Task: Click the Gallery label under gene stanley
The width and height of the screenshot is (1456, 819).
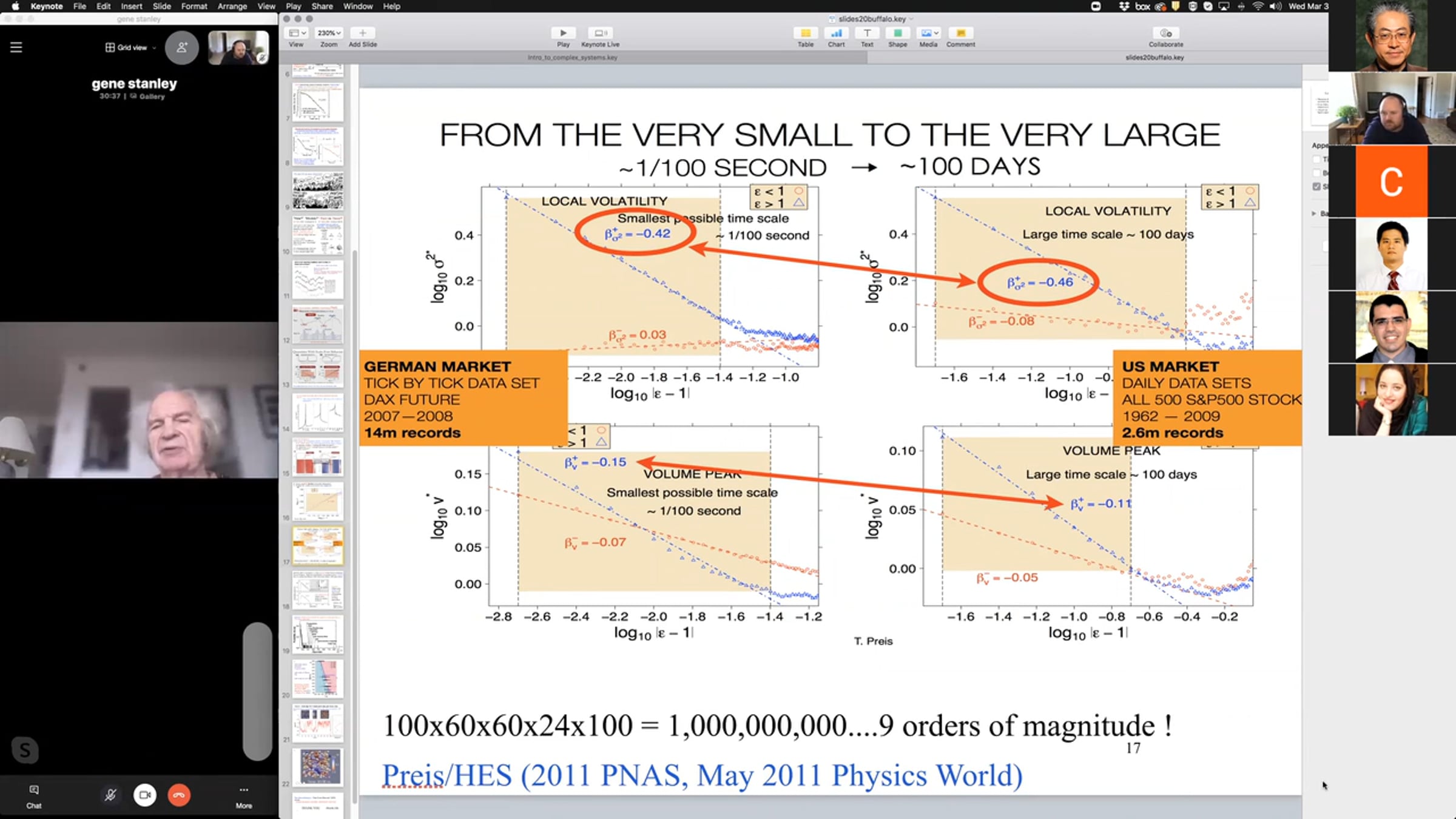Action: [x=147, y=96]
